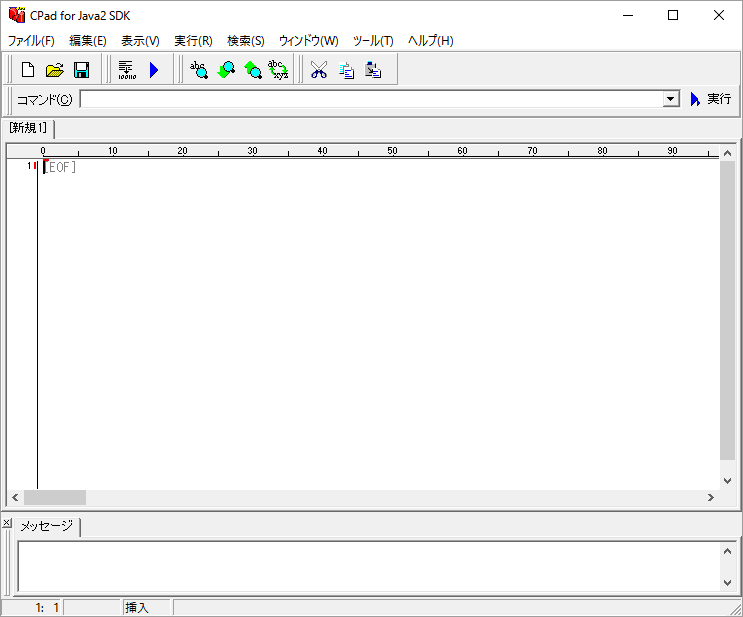Open the ファイル(F) menu
The image size is (743, 617).
[x=31, y=41]
